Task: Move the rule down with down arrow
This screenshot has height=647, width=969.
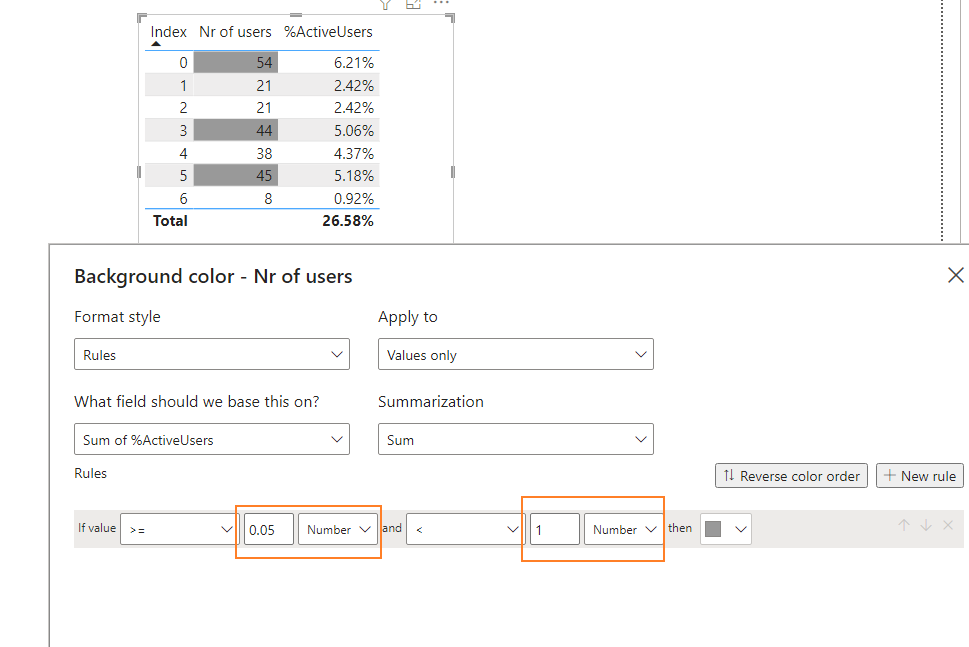Action: [x=926, y=525]
